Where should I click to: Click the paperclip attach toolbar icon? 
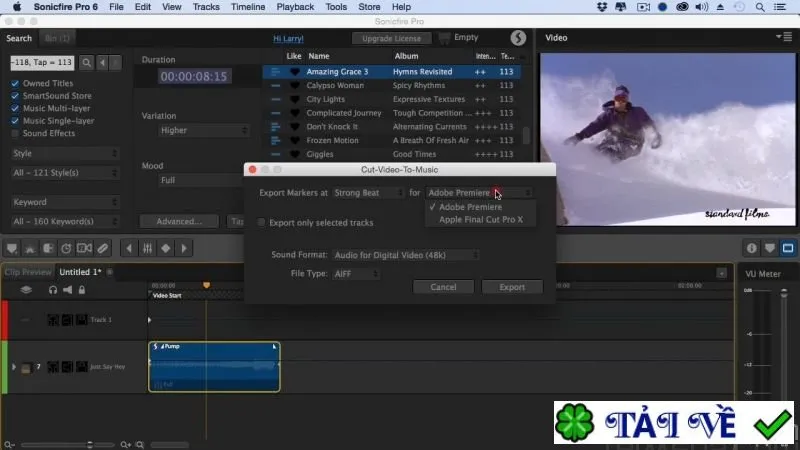pos(103,248)
